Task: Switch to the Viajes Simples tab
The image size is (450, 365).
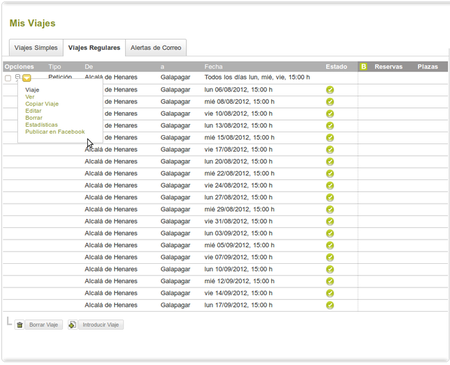Action: tap(36, 48)
